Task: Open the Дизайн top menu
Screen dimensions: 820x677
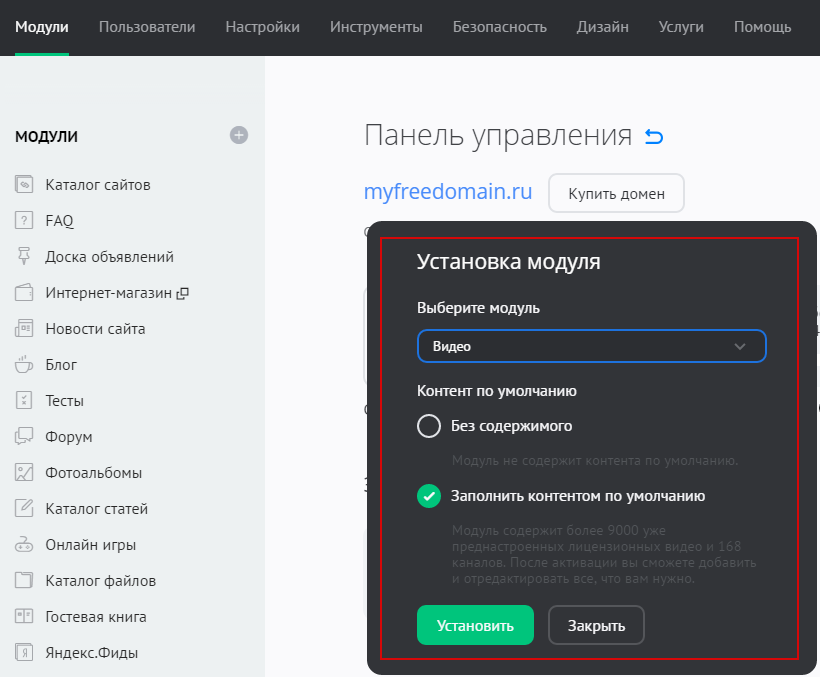Action: click(x=602, y=27)
